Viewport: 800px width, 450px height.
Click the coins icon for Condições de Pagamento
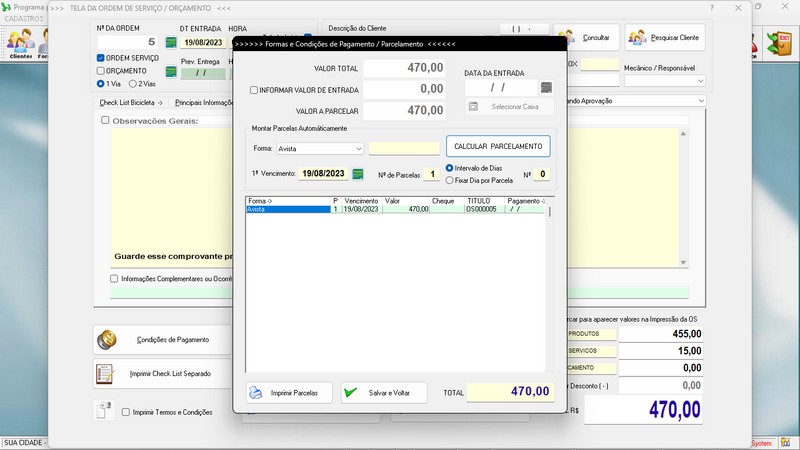tap(106, 340)
